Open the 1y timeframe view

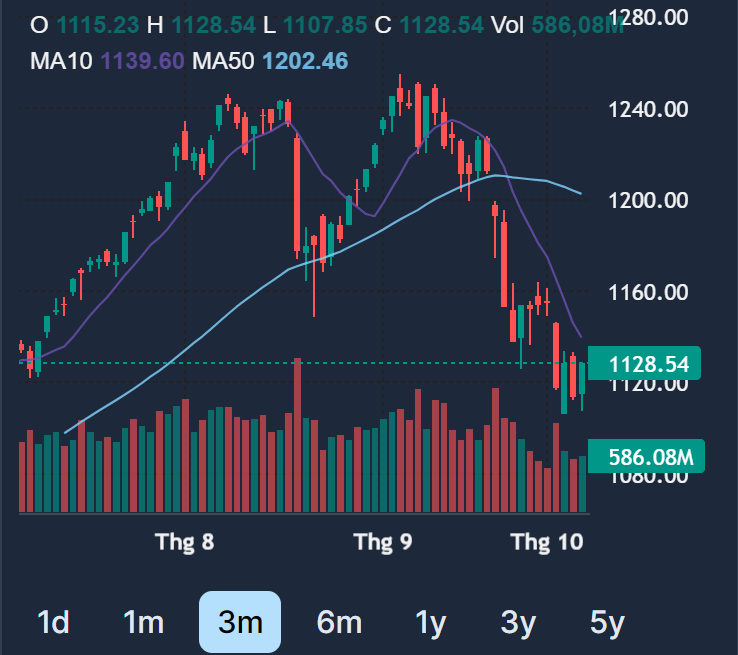point(430,622)
